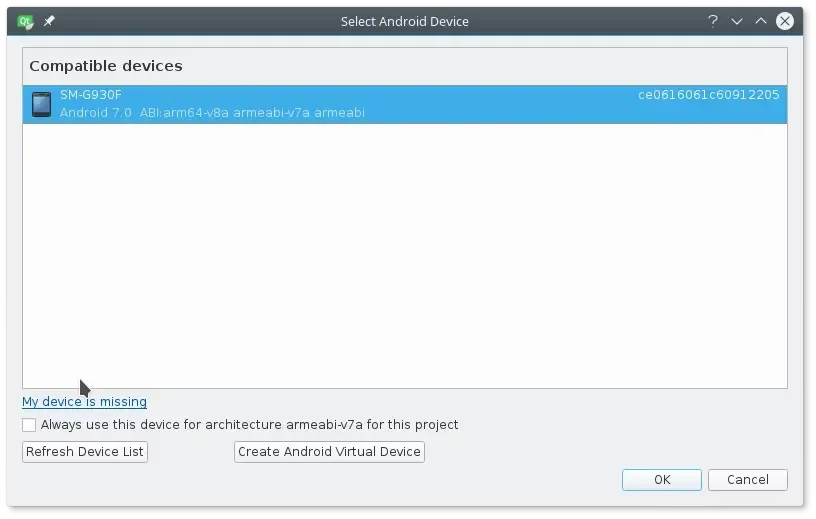
Task: Click the phone icon of SM-G930F
Action: pyautogui.click(x=41, y=104)
